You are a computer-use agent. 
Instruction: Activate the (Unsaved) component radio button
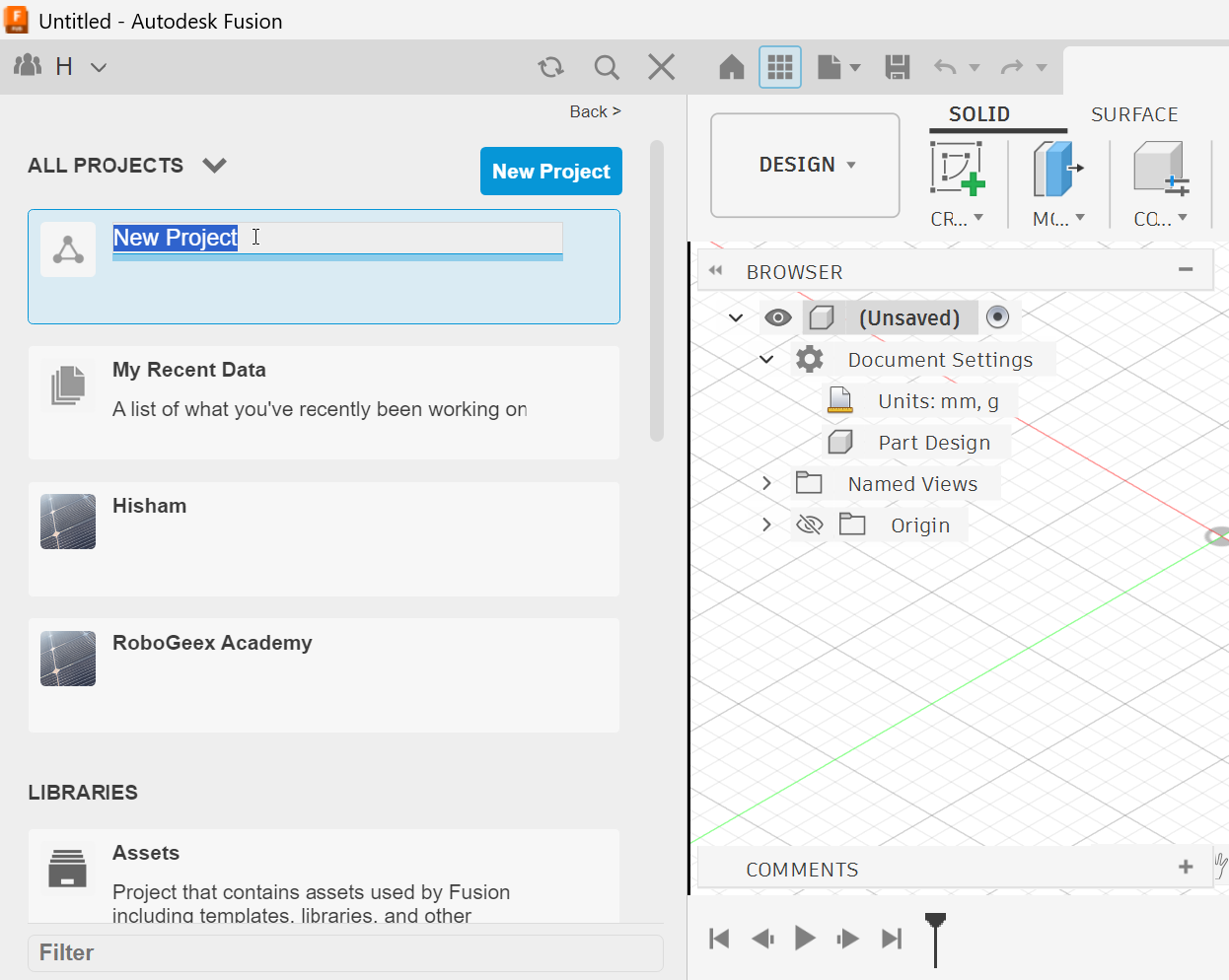(x=997, y=316)
